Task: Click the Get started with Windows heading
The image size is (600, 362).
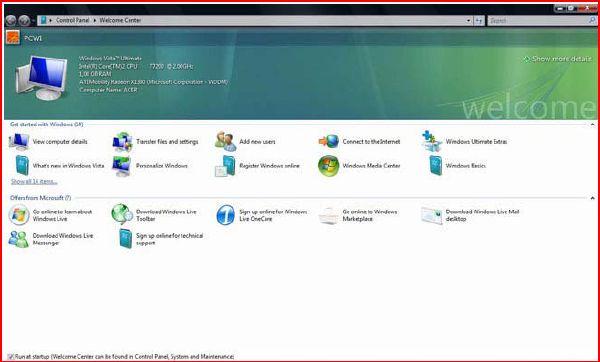Action: pos(46,124)
